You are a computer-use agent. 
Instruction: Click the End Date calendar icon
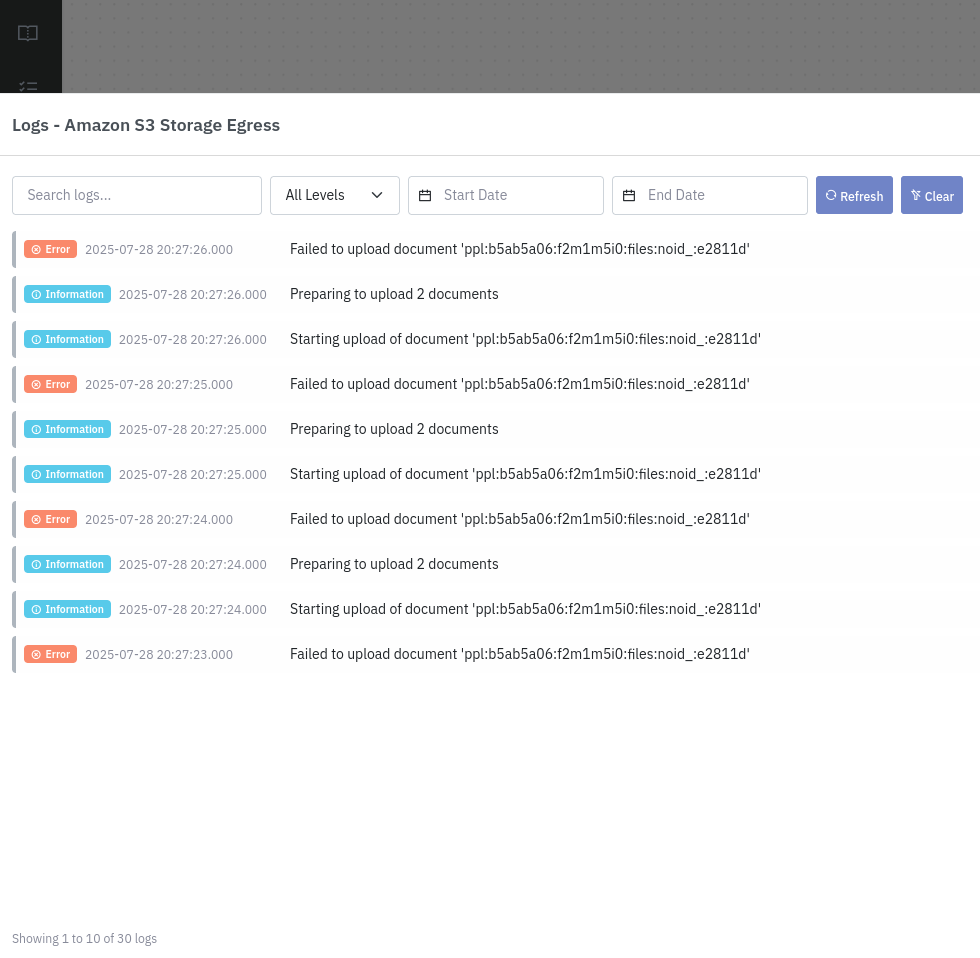[x=629, y=196]
